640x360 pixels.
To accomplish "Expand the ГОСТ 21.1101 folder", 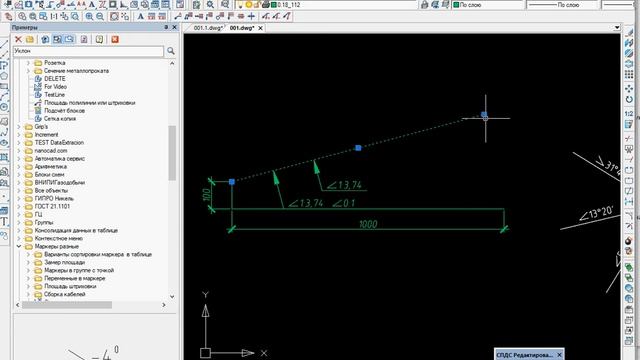I will tap(19, 207).
